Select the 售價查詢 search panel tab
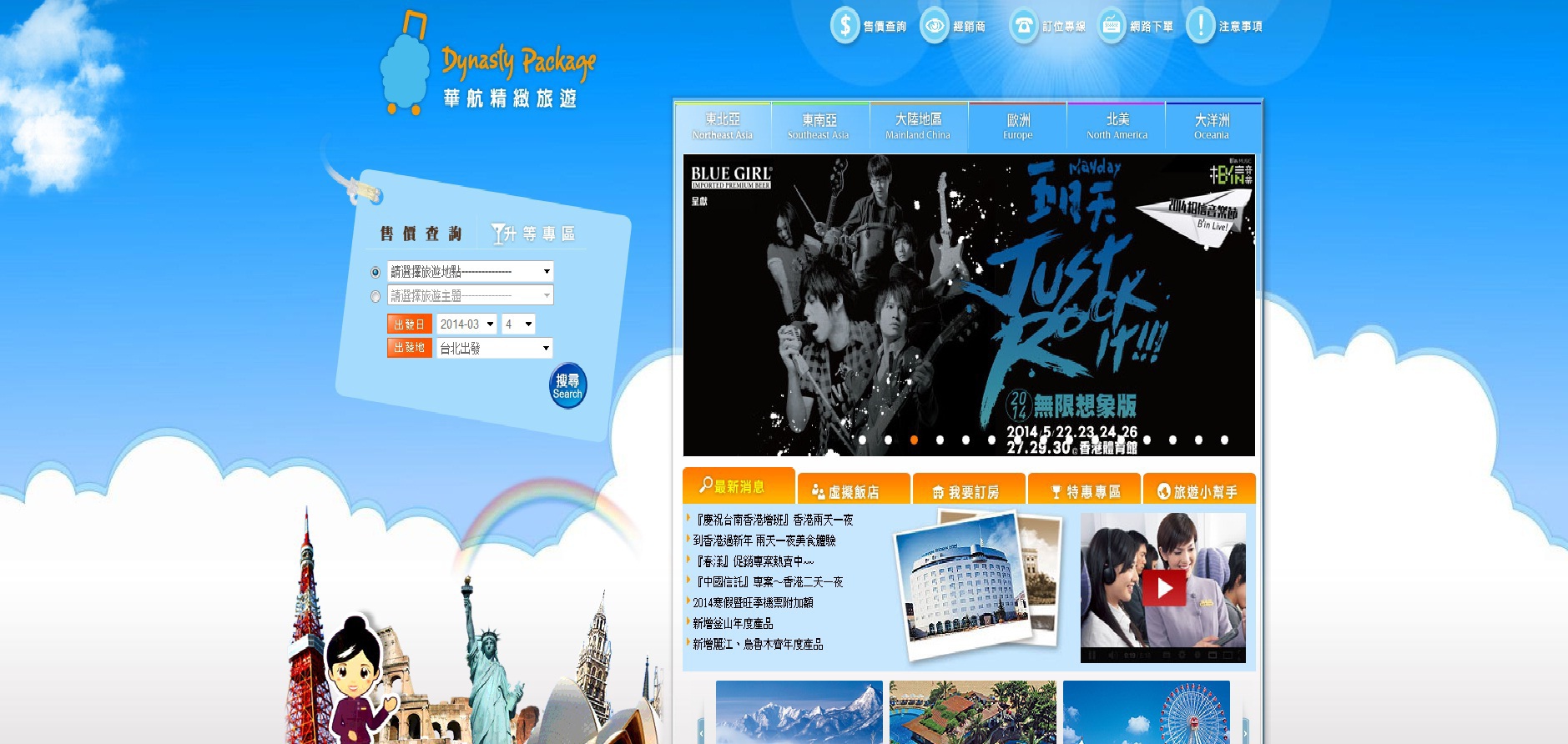 pos(421,234)
